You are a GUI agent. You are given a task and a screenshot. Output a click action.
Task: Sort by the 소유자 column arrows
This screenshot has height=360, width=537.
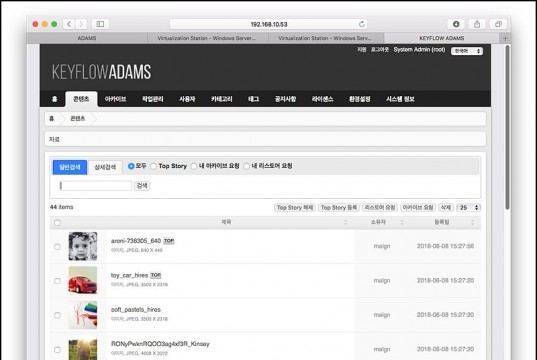point(402,223)
